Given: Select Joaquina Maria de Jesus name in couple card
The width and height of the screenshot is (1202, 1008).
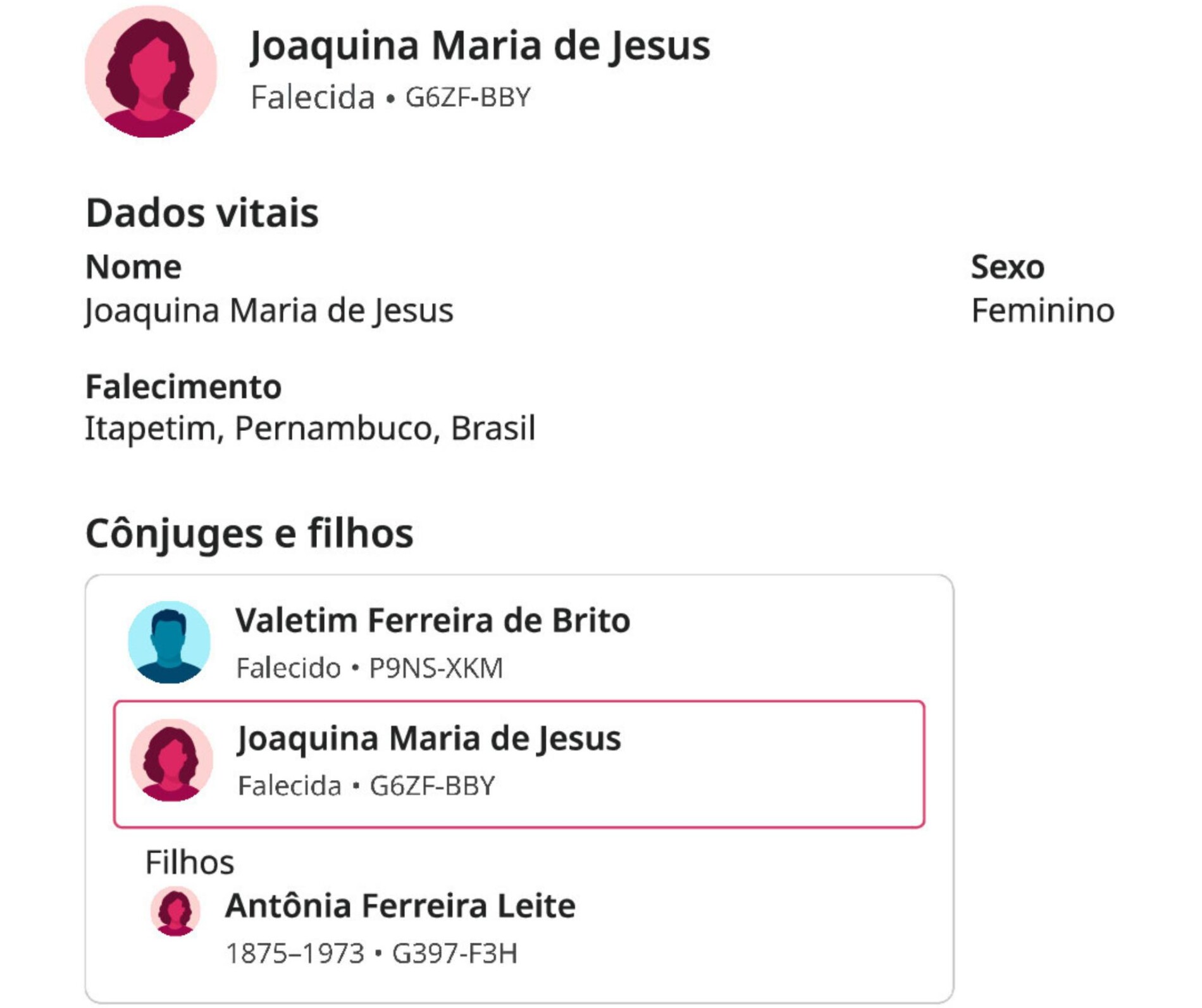Looking at the screenshot, I should (429, 738).
